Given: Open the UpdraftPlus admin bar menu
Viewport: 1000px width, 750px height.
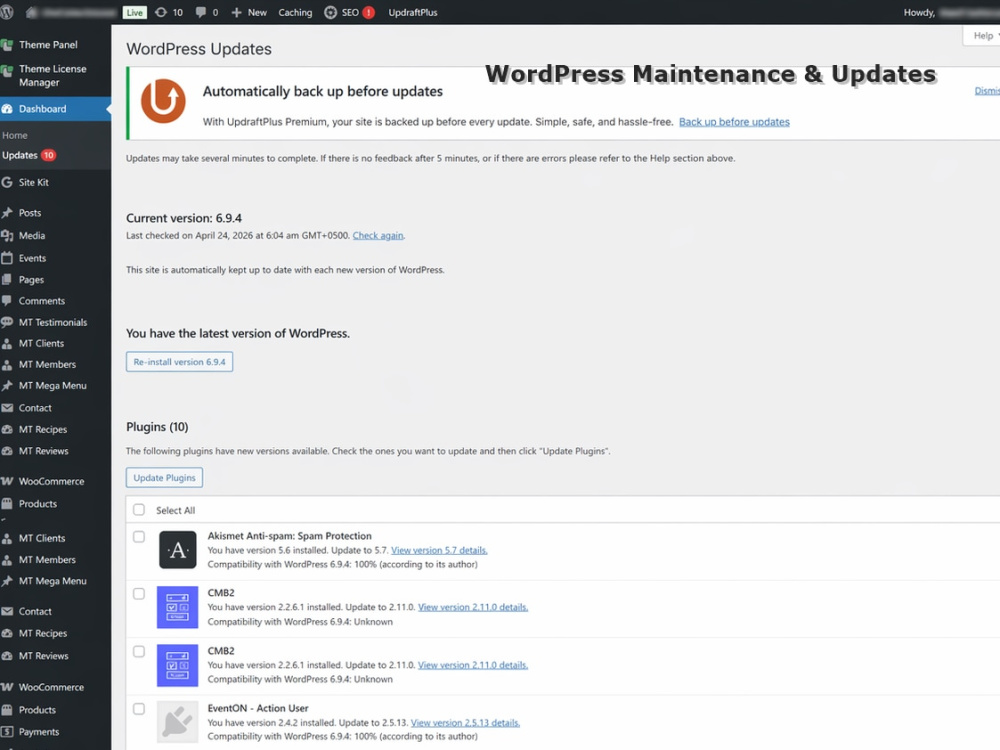Looking at the screenshot, I should (413, 12).
